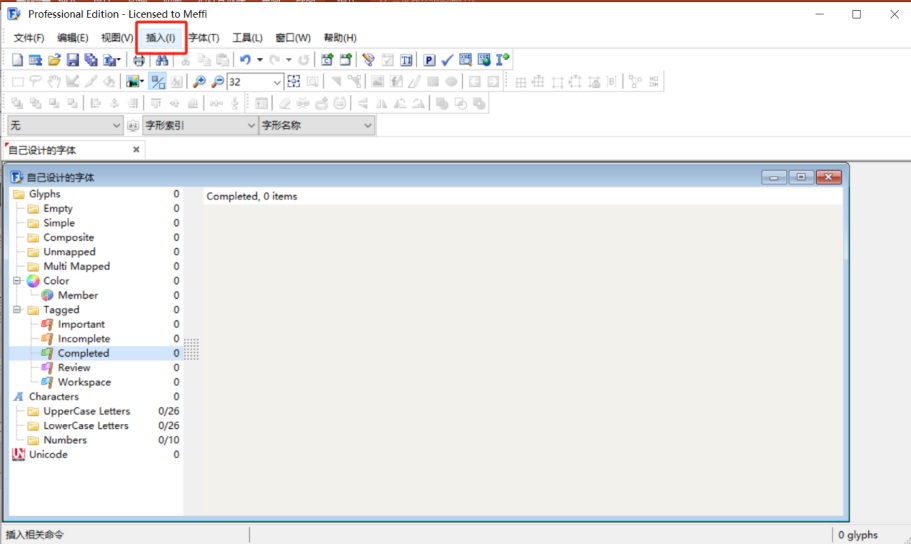Click the TI metrics icon
The image size is (911, 544).
click(x=406, y=59)
